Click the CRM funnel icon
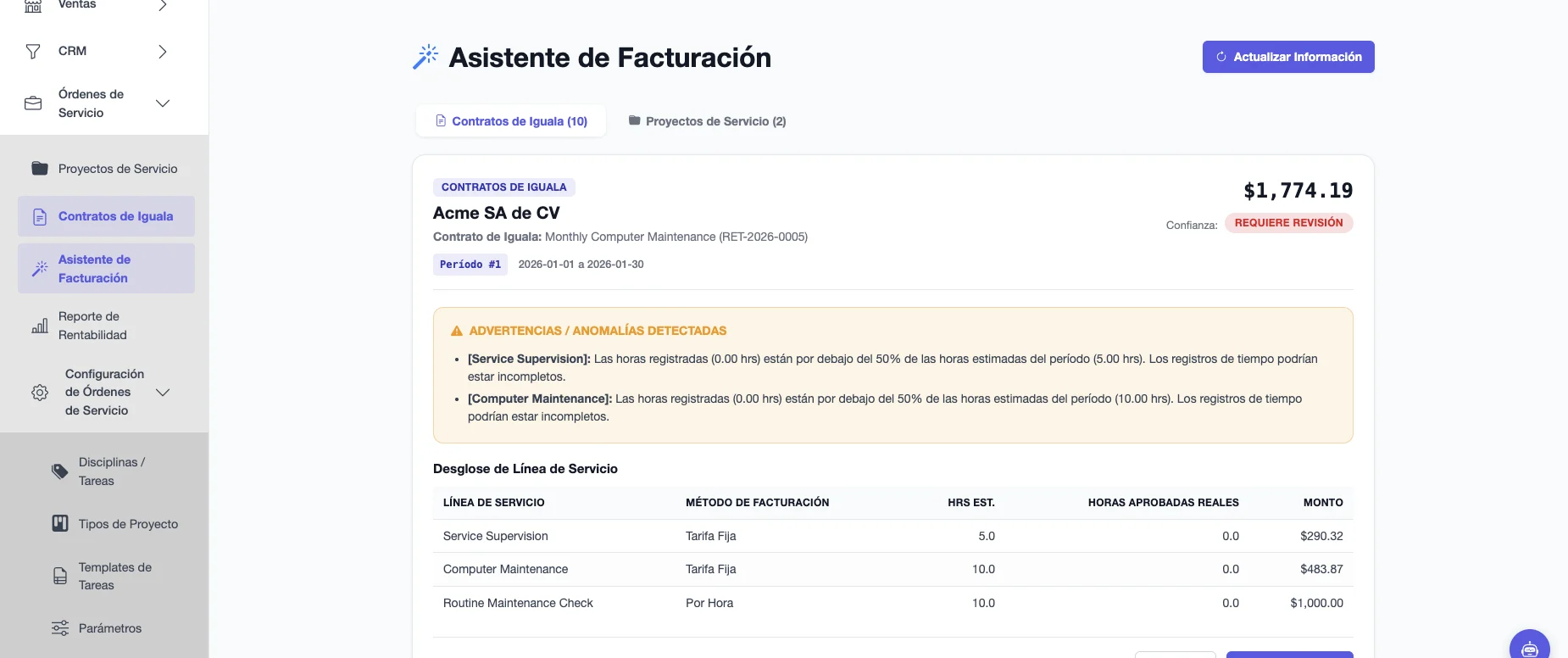 [33, 52]
